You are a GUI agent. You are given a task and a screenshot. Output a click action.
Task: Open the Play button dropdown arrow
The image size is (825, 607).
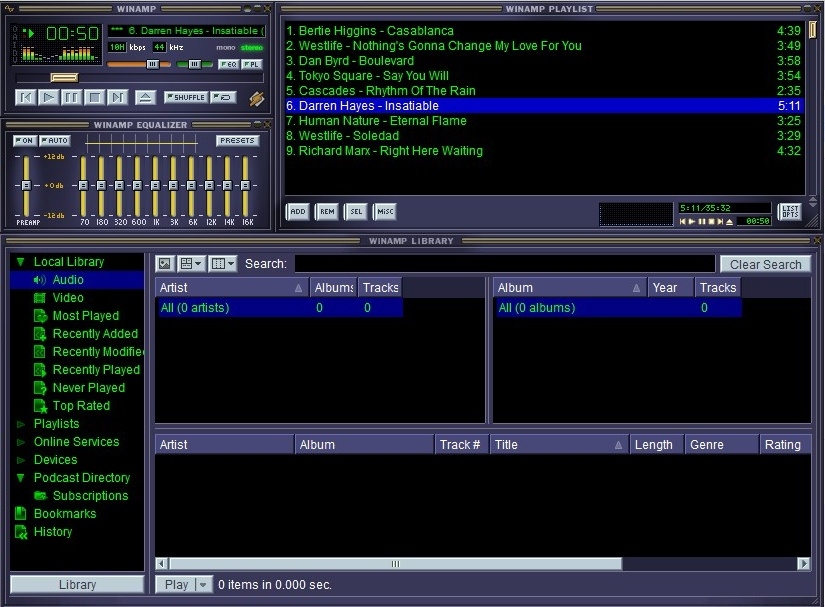pos(203,584)
